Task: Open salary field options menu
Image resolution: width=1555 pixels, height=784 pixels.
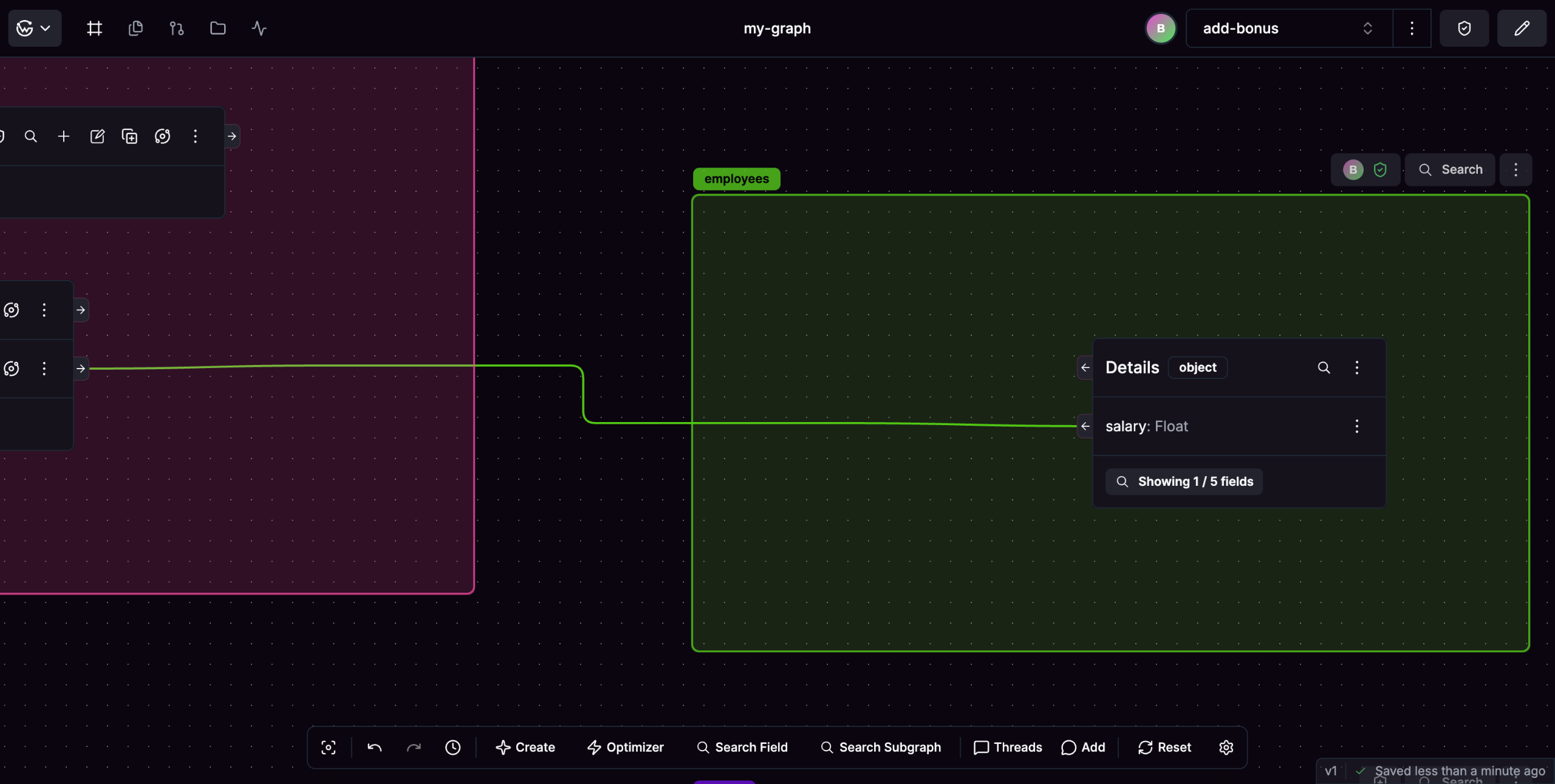Action: [1357, 426]
